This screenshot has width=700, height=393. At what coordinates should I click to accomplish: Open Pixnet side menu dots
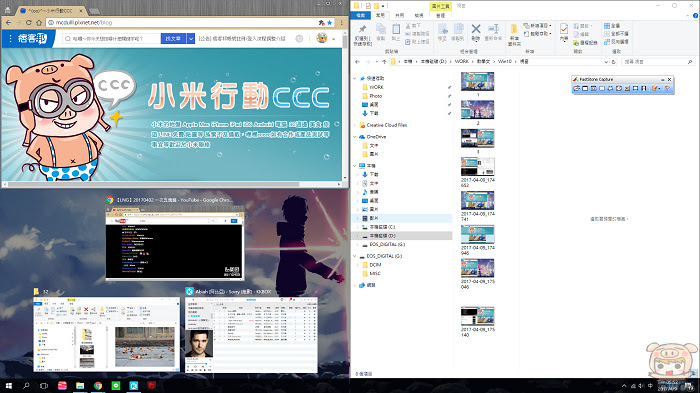tap(10, 39)
